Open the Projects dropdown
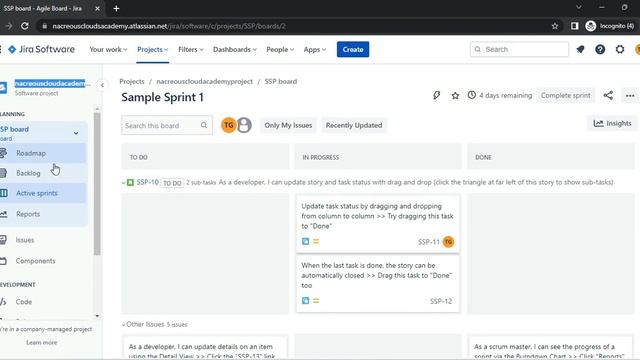640x360 pixels. (x=153, y=49)
